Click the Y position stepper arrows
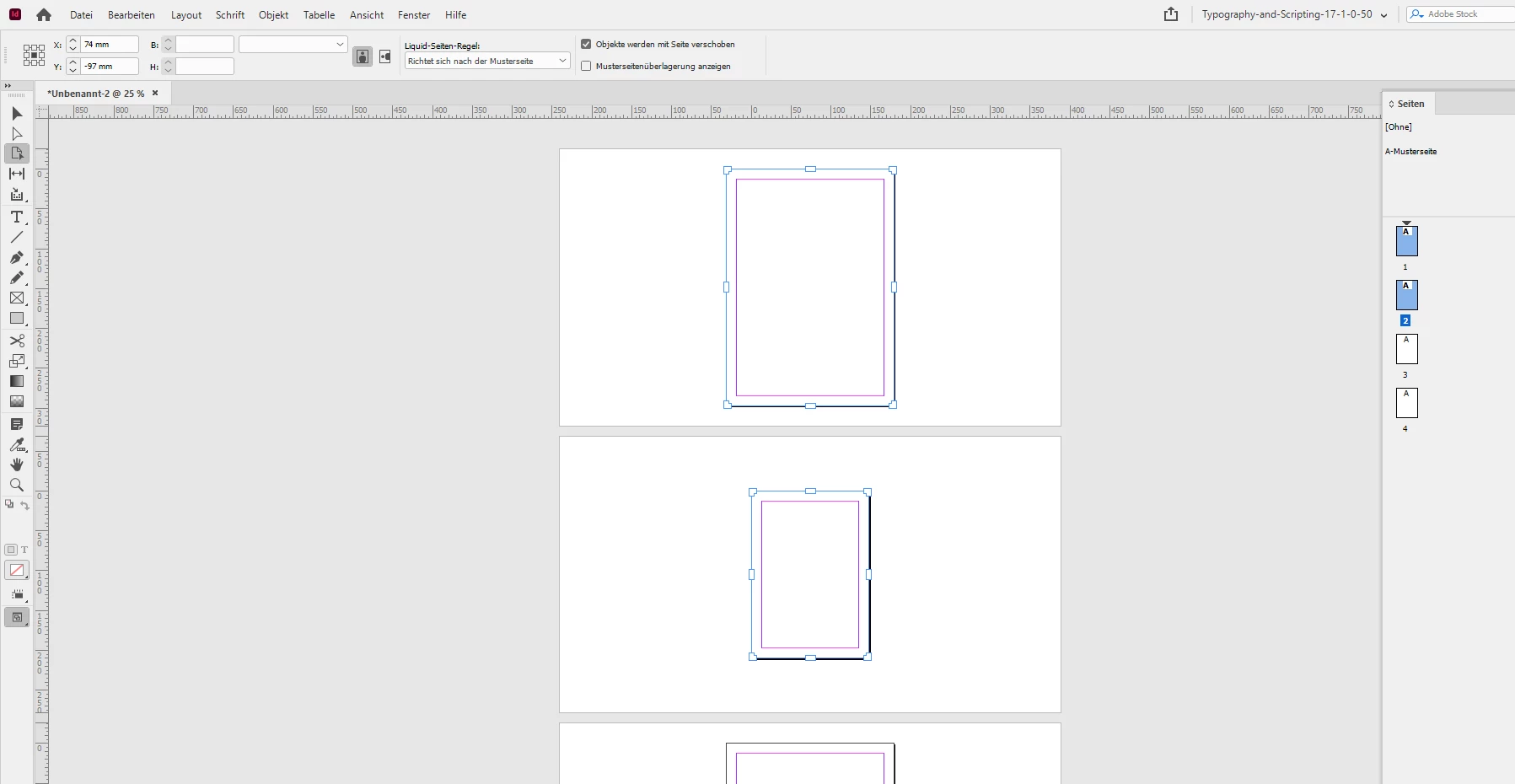This screenshot has width=1515, height=784. [x=73, y=66]
